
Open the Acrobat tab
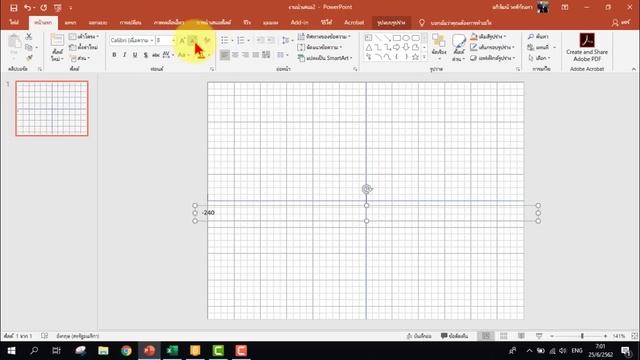(354, 22)
